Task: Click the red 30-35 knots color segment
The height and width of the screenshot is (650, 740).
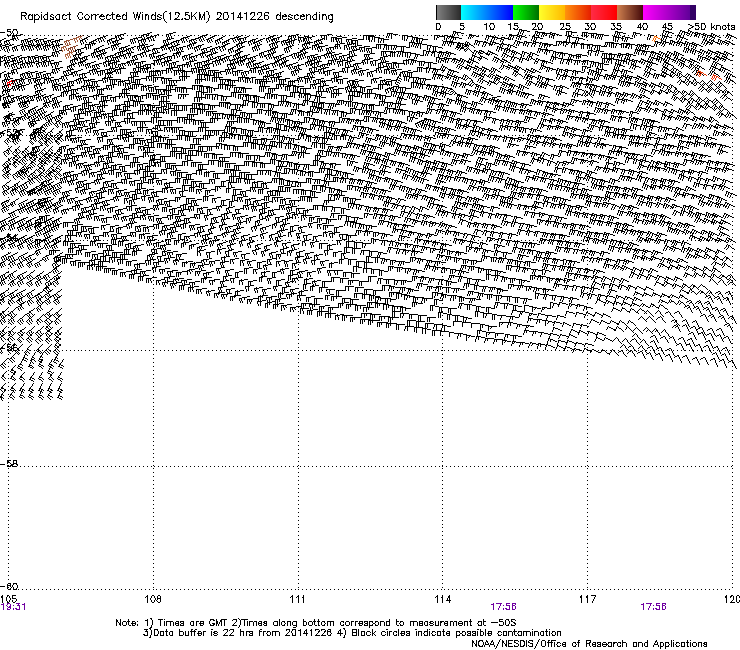Action: (604, 12)
